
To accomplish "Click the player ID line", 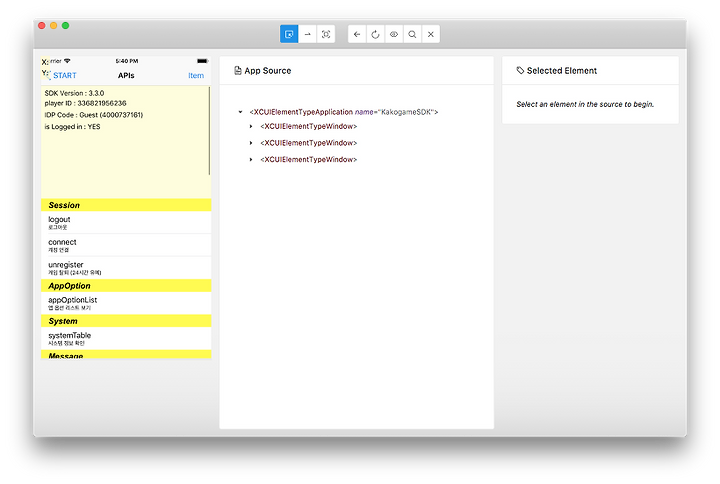I will 85,103.
